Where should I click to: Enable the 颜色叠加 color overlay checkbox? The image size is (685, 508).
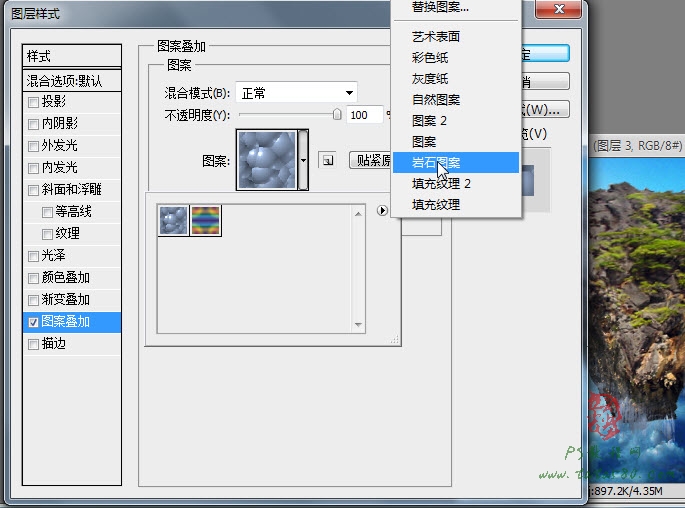[x=33, y=278]
